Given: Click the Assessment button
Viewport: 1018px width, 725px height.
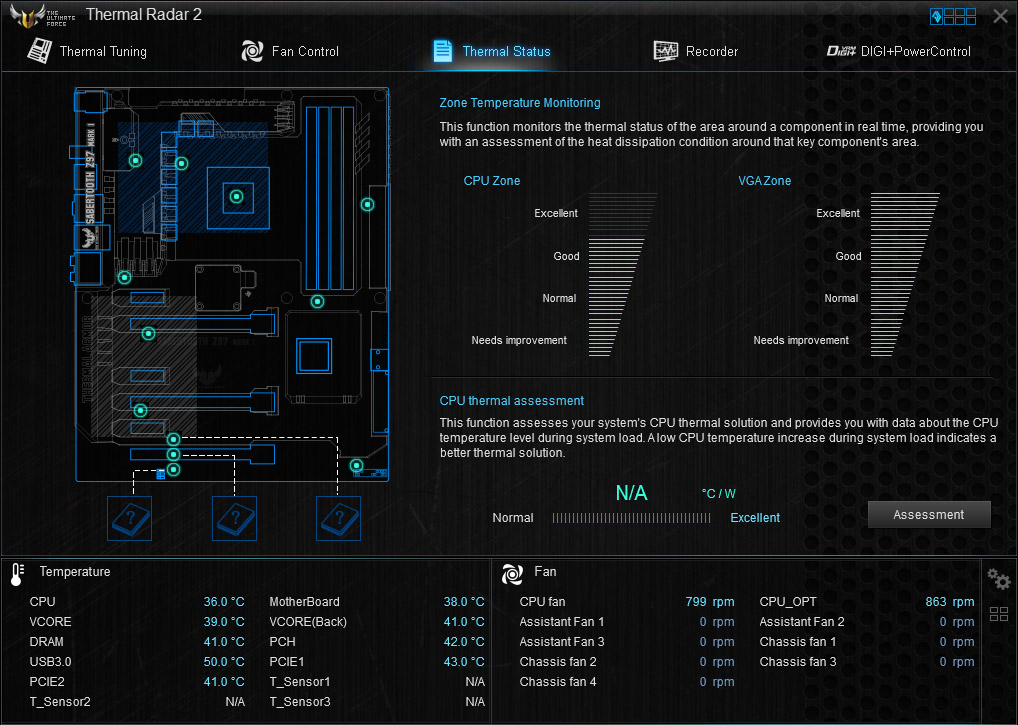Looking at the screenshot, I should (929, 515).
